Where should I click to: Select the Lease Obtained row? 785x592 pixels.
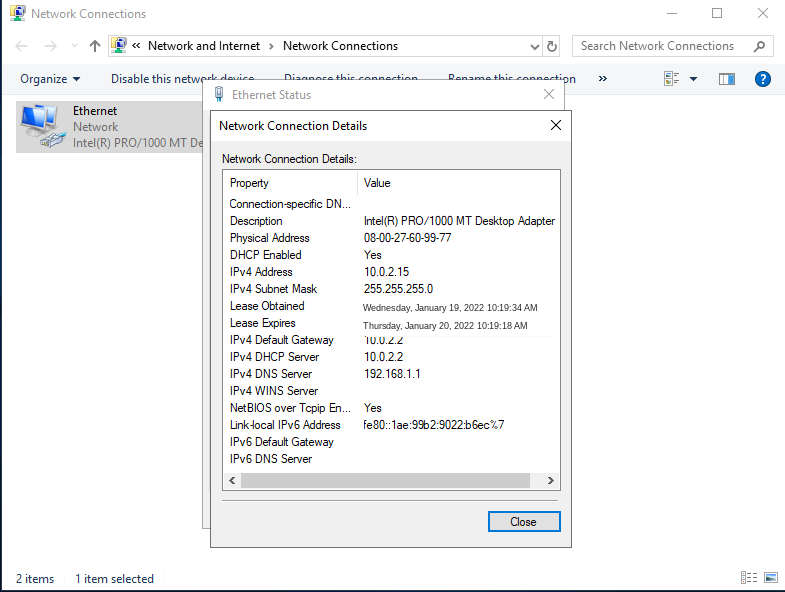391,306
